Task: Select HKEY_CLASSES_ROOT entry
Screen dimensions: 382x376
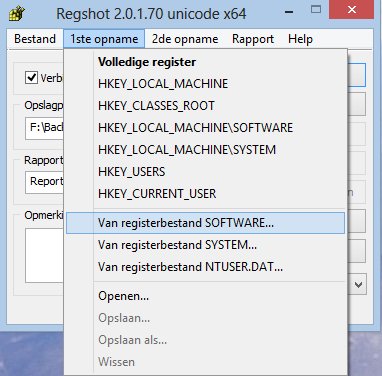Action: coord(205,106)
